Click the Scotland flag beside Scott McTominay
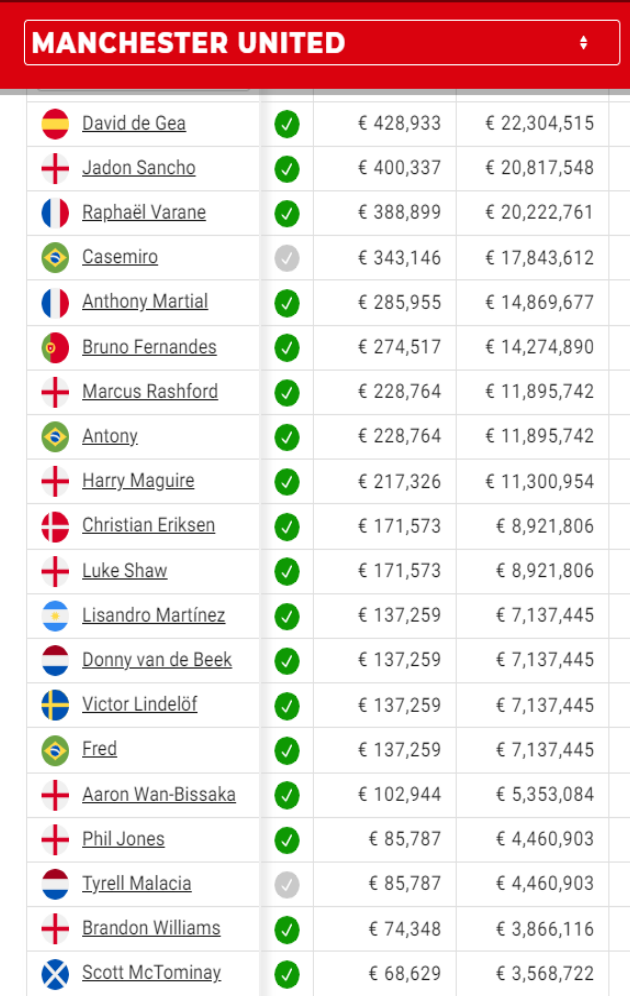The height and width of the screenshot is (996, 630). [55, 973]
